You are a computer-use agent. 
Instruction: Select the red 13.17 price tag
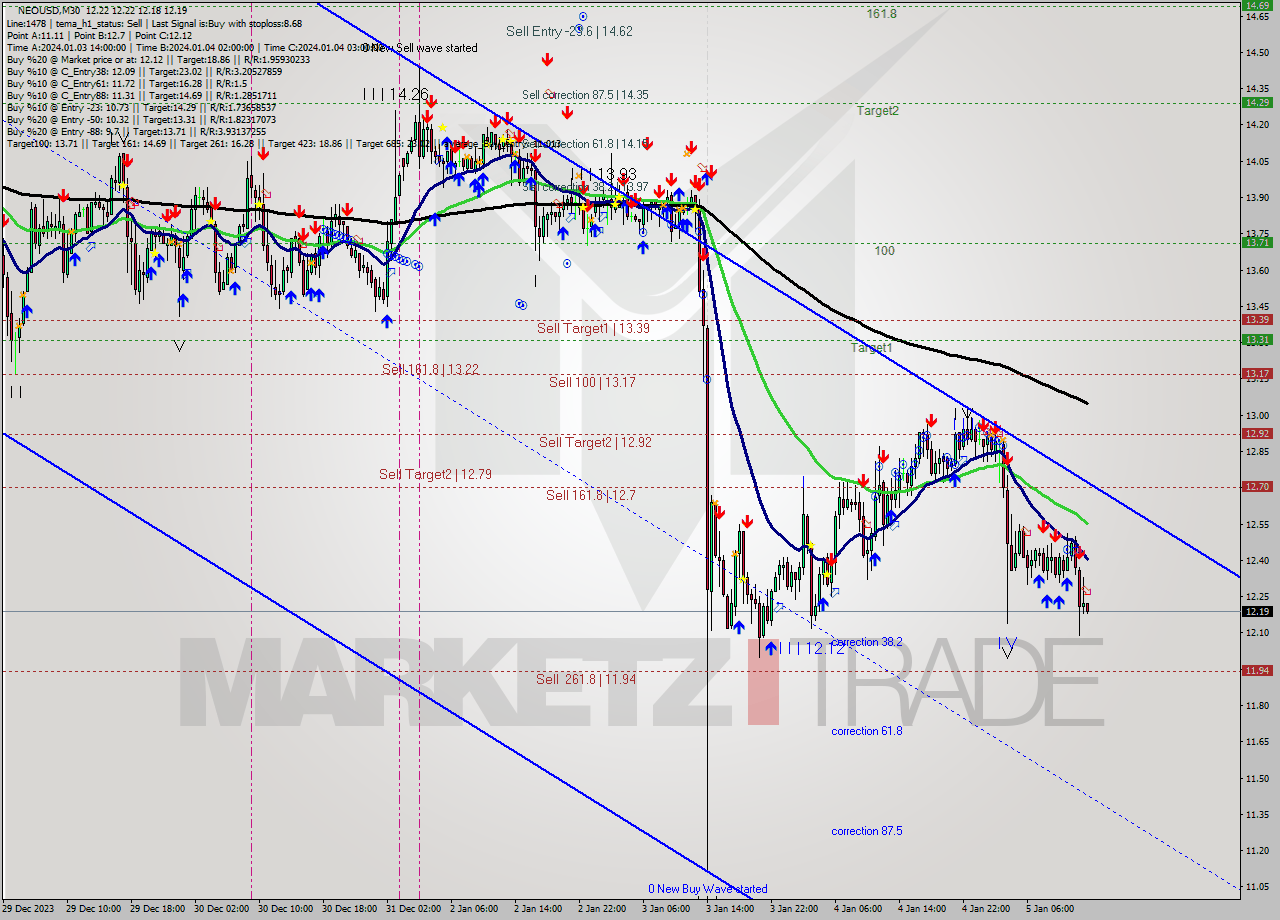click(1257, 373)
